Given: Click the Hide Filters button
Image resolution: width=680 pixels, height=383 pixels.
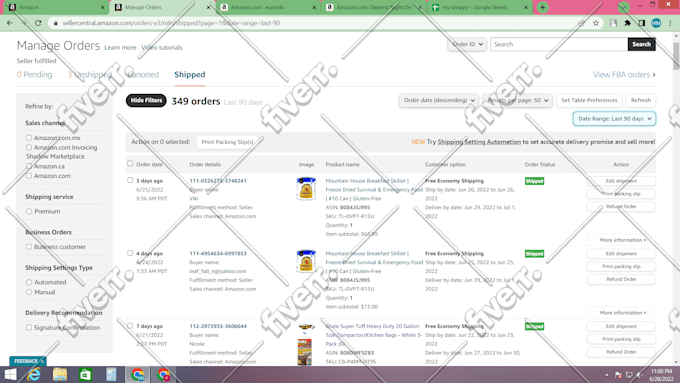Looking at the screenshot, I should (146, 100).
